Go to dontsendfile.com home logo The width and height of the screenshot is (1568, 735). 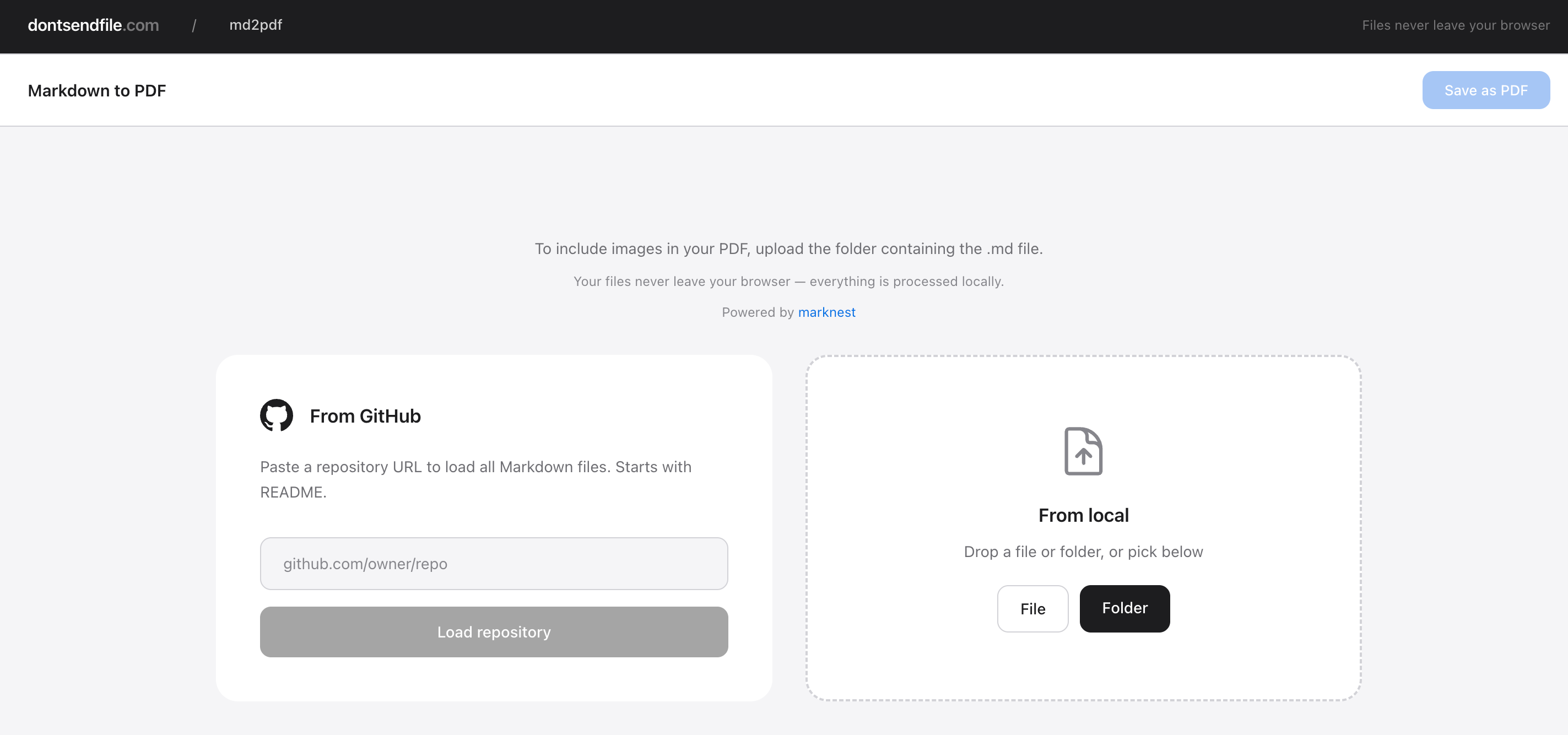click(x=93, y=25)
